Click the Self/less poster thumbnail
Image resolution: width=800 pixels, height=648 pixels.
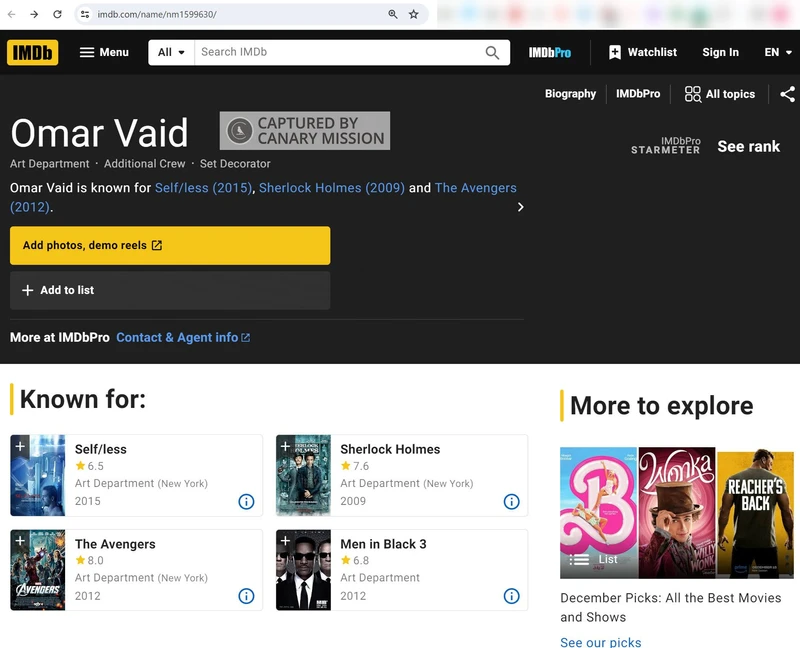pyautogui.click(x=38, y=475)
